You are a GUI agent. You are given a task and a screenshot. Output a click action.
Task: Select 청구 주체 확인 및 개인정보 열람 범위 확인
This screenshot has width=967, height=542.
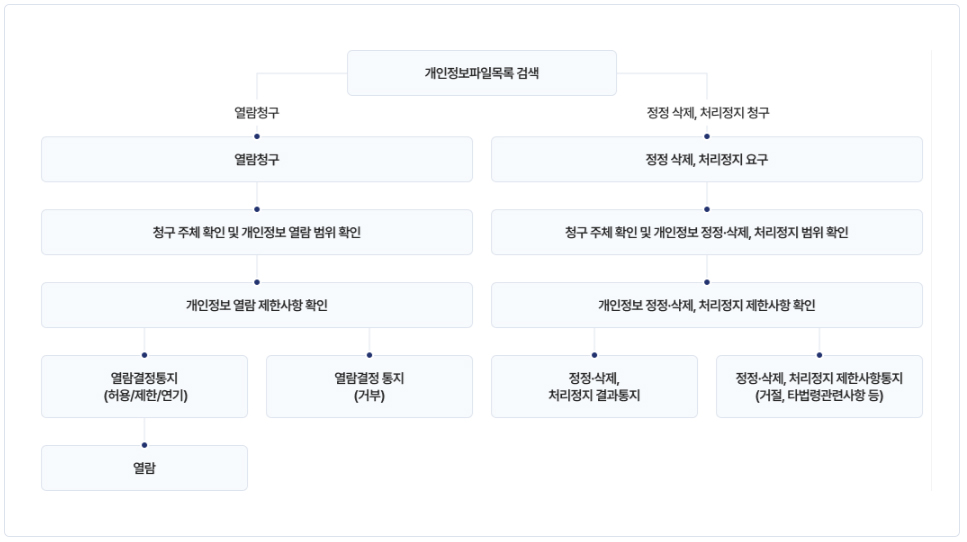[257, 232]
